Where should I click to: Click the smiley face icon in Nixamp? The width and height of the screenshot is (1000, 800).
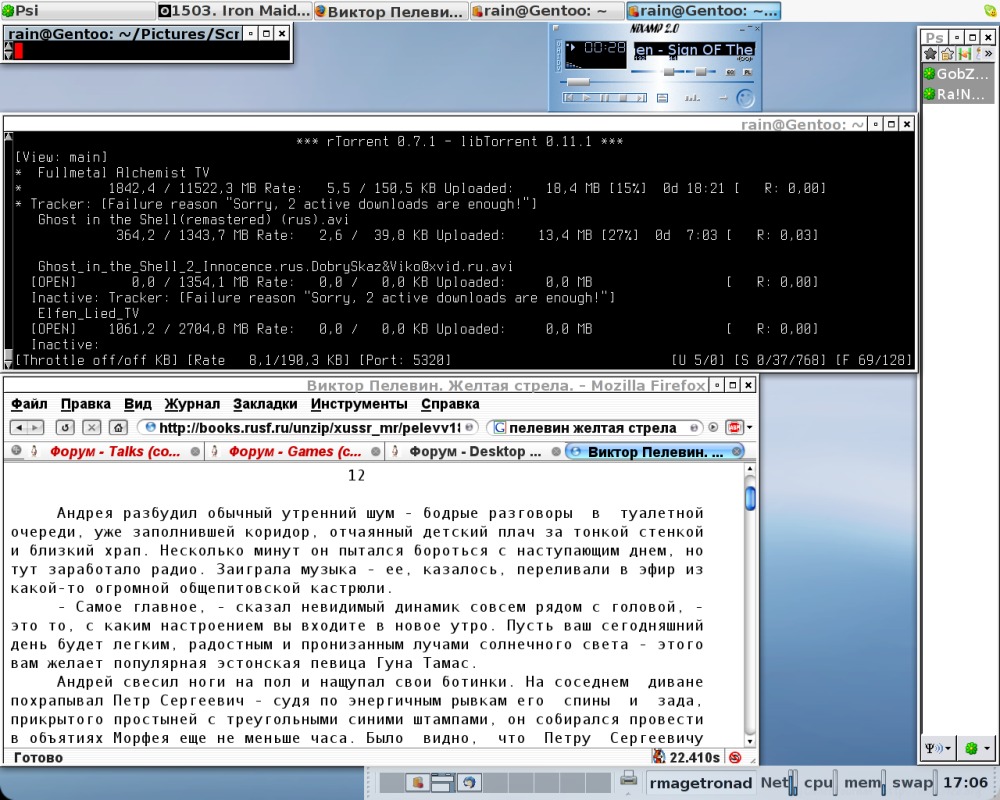pyautogui.click(x=746, y=98)
